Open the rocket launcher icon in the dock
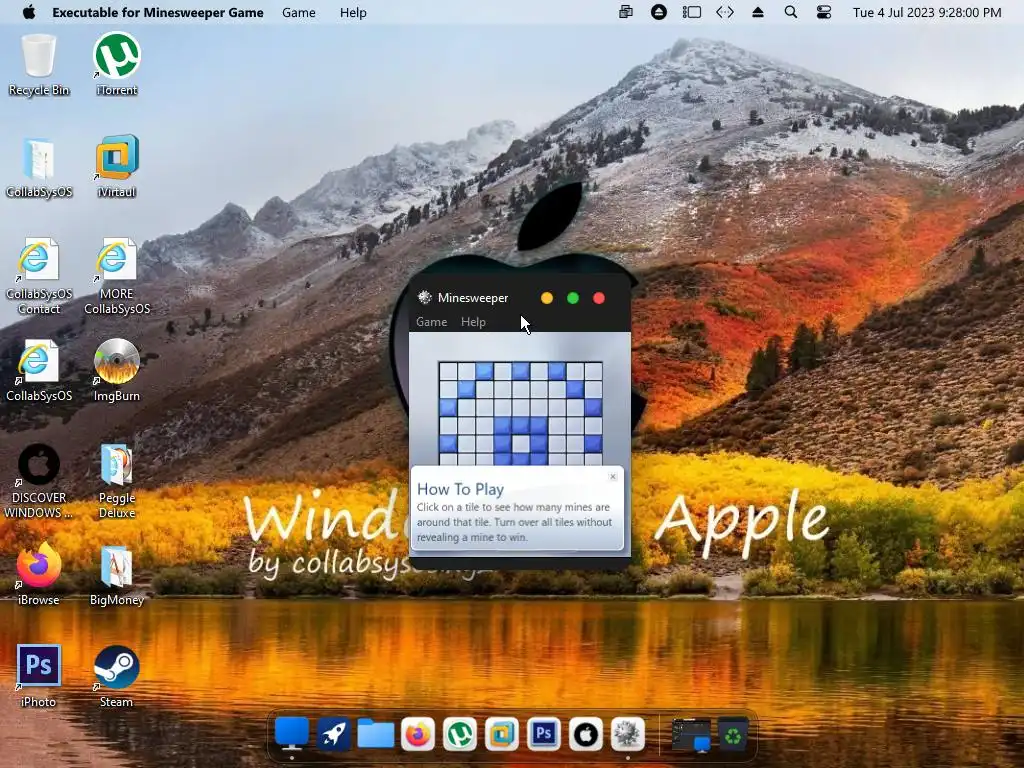1024x768 pixels. (x=334, y=734)
